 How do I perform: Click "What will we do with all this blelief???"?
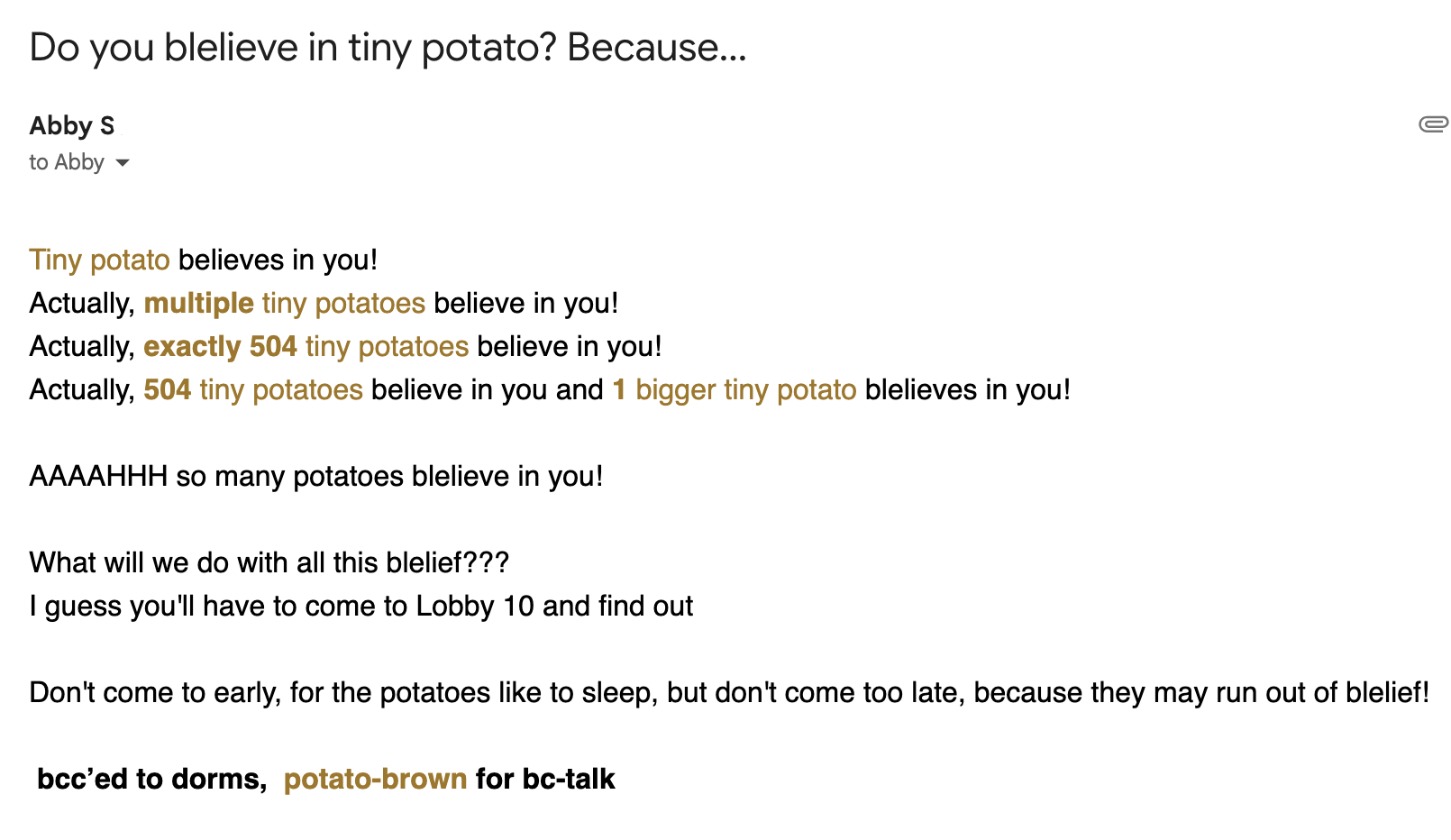point(269,562)
